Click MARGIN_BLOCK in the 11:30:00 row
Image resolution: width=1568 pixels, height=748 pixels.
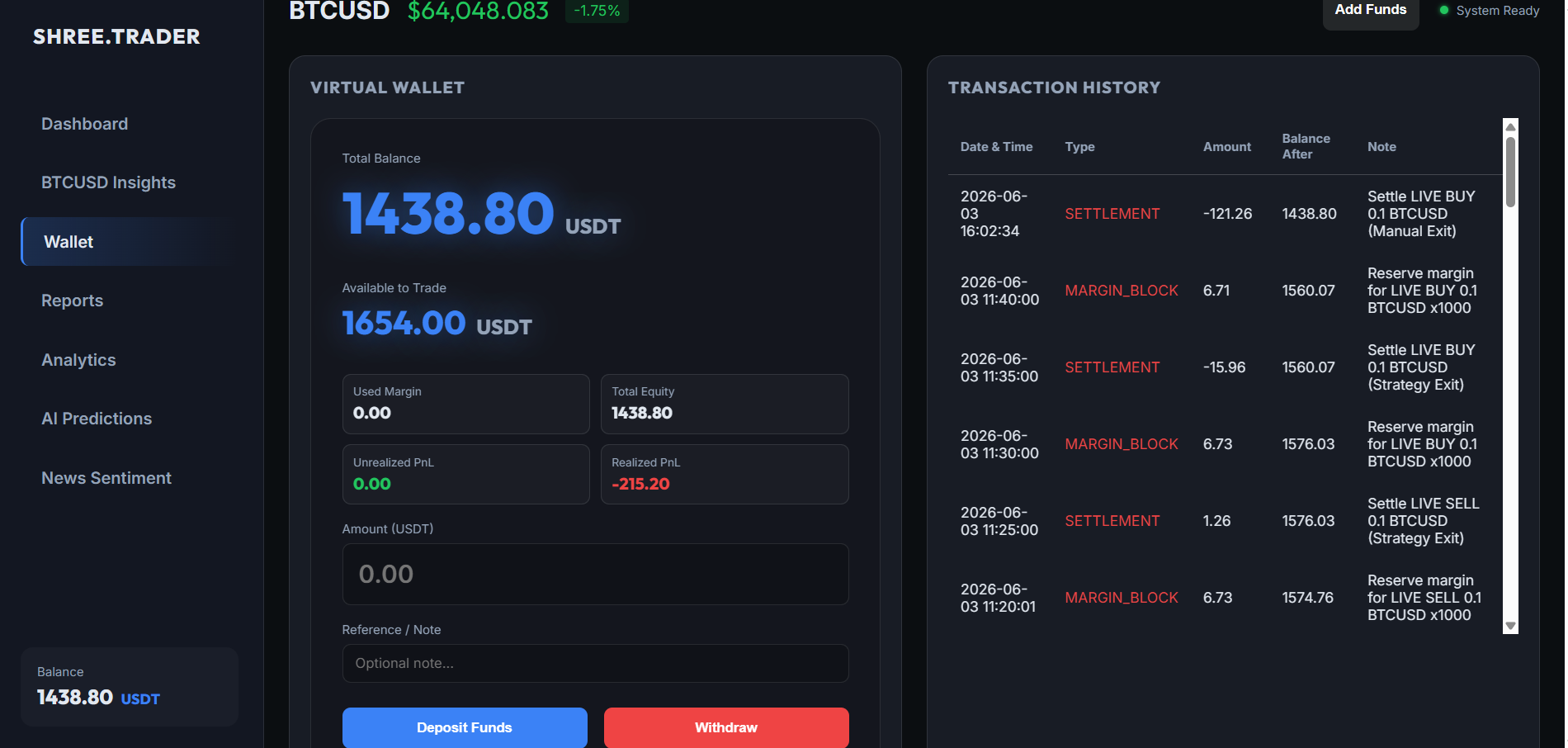tap(1121, 444)
